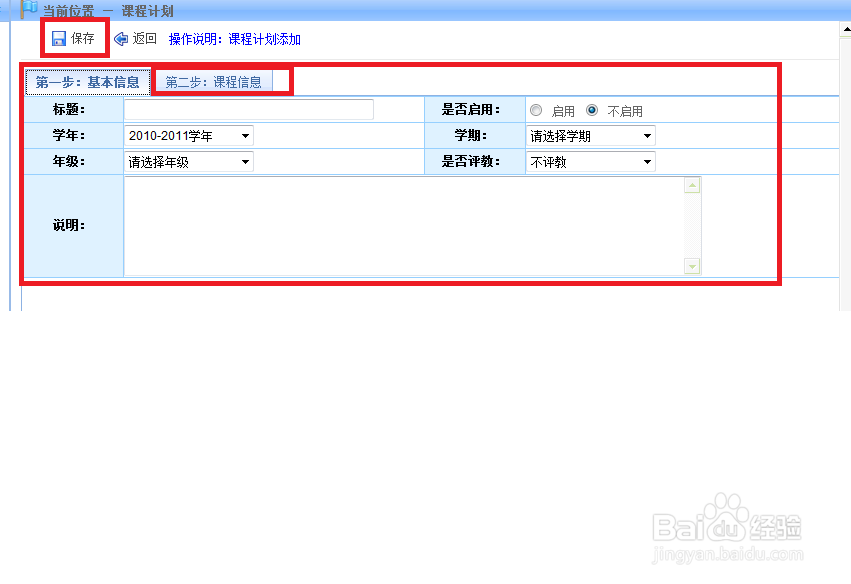The height and width of the screenshot is (584, 851).
Task: Click the 保存 button label
Action: (82, 38)
